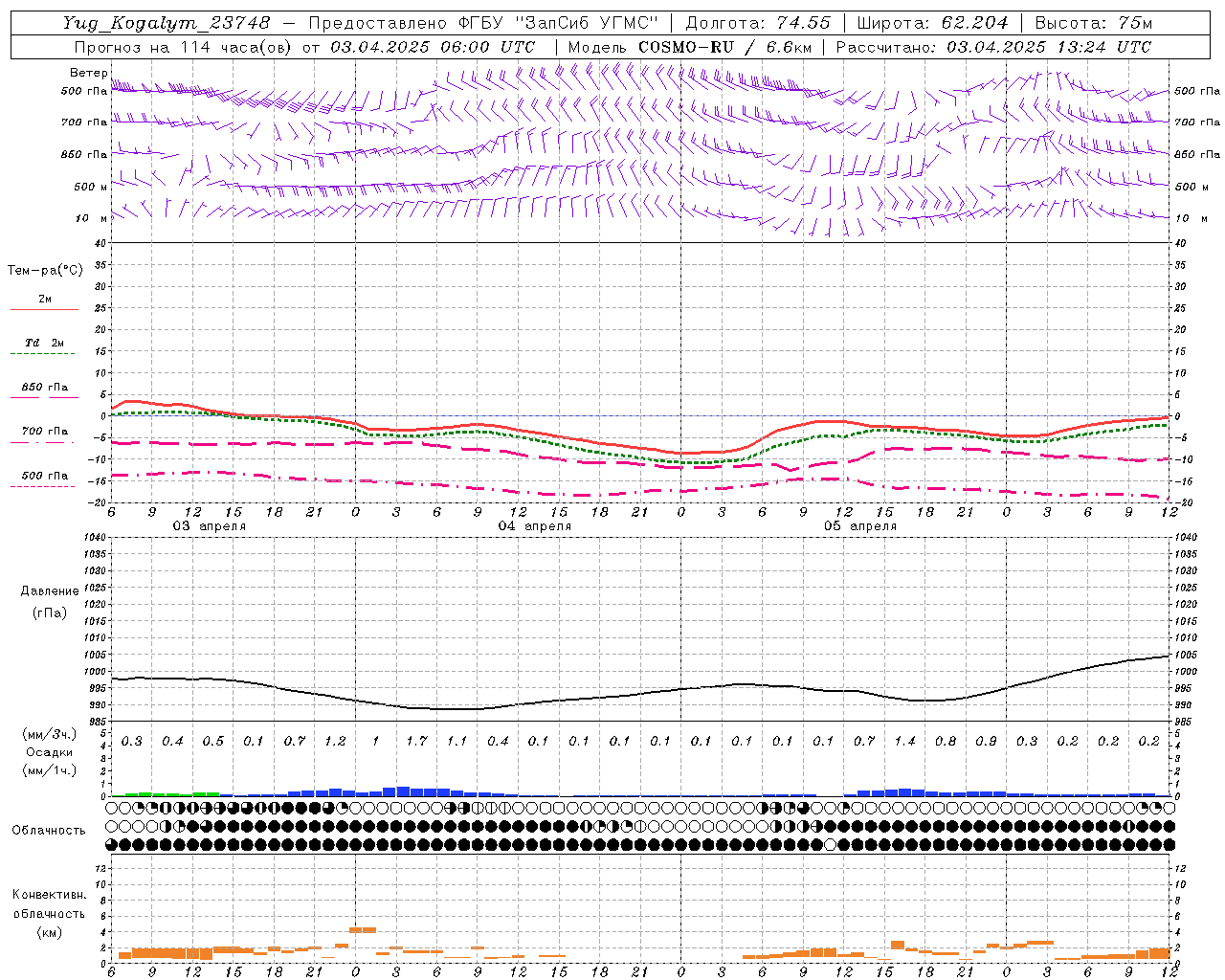Click the '03 апреля' date label

click(x=209, y=526)
